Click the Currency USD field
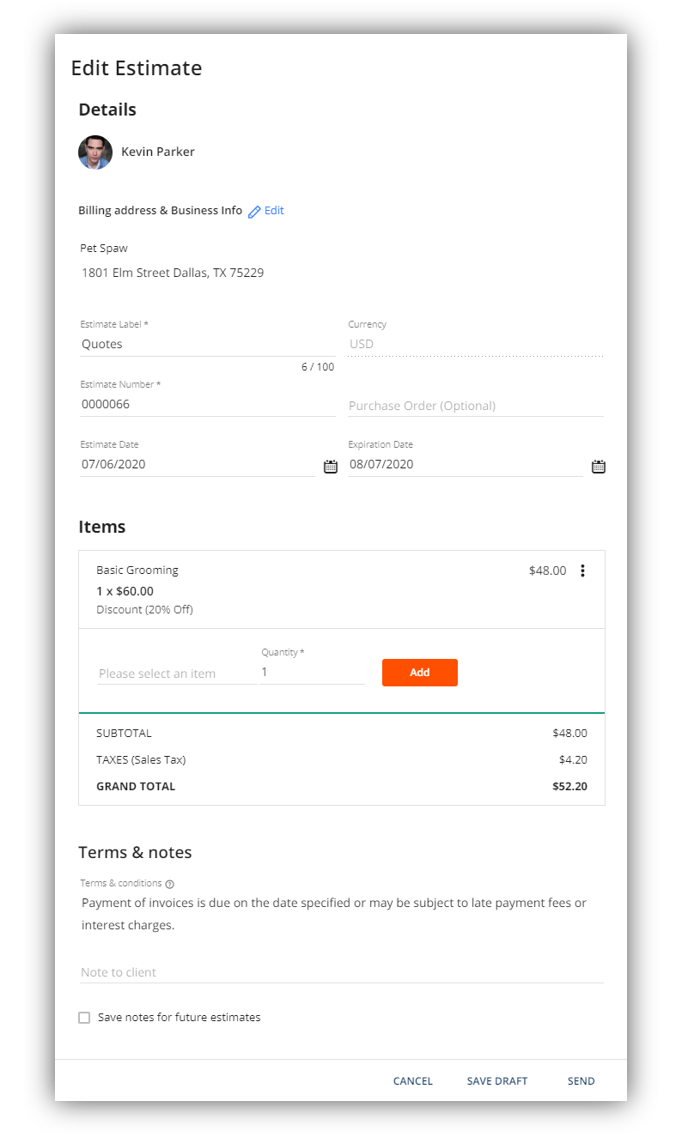The width and height of the screenshot is (684, 1136). (475, 344)
